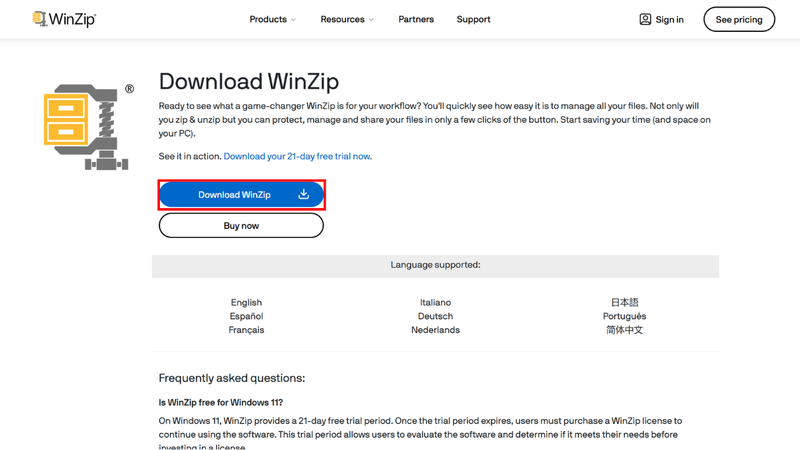Select the 日本語 language entry
The height and width of the screenshot is (450, 800).
(x=624, y=303)
